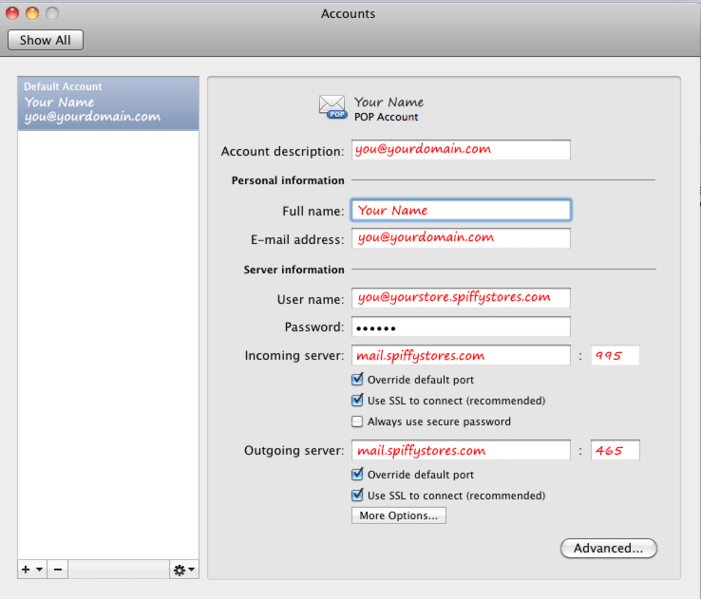Click the Incoming server address field

[460, 355]
